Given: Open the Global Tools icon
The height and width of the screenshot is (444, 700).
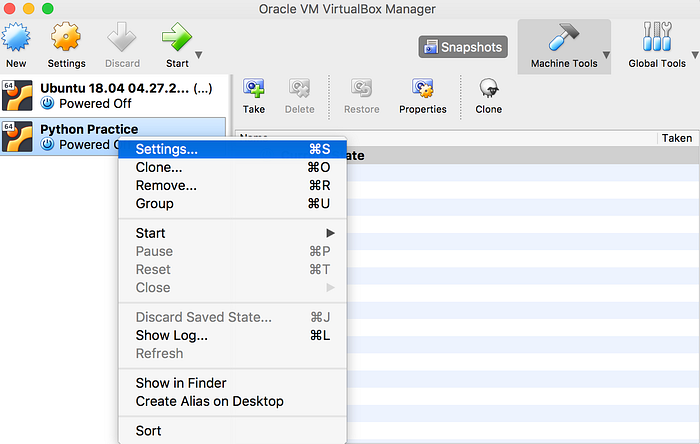Looking at the screenshot, I should [x=657, y=37].
